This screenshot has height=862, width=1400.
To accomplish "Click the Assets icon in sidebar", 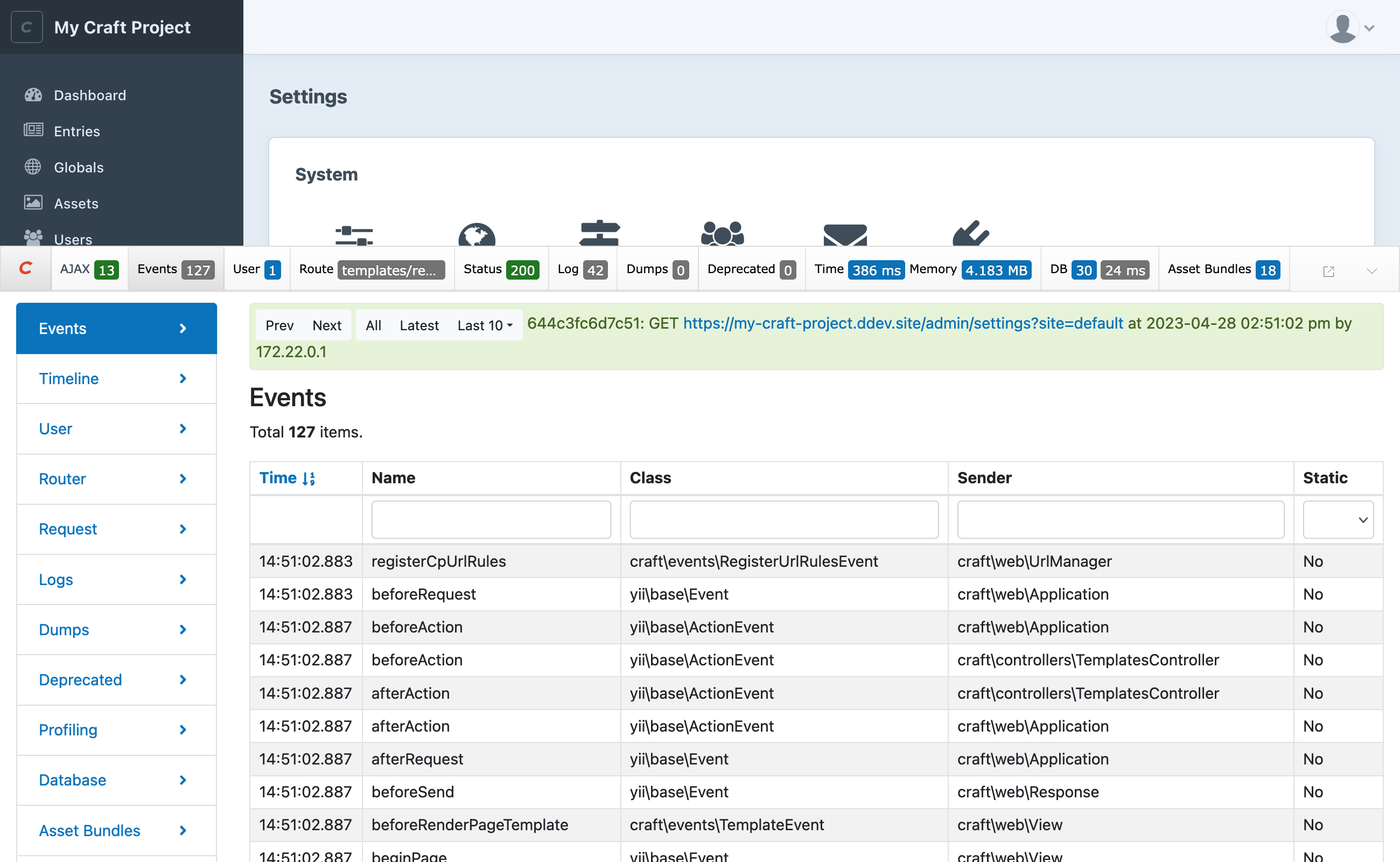I will [x=33, y=203].
